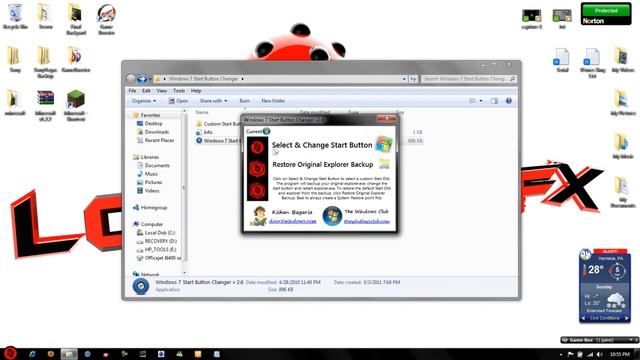Click the volume icon in system tray

point(599,354)
